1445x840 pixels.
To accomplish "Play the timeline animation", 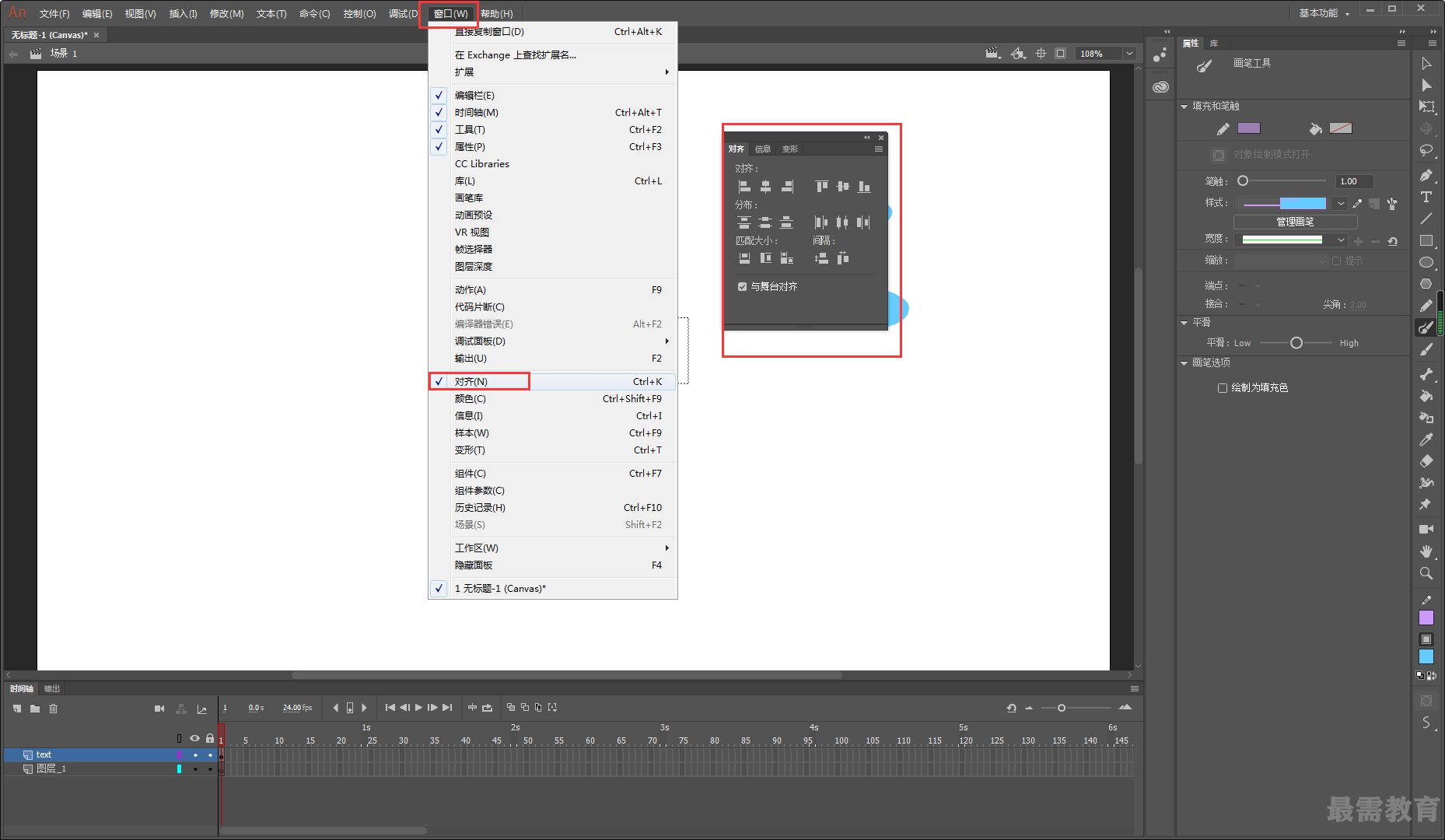I will (418, 708).
